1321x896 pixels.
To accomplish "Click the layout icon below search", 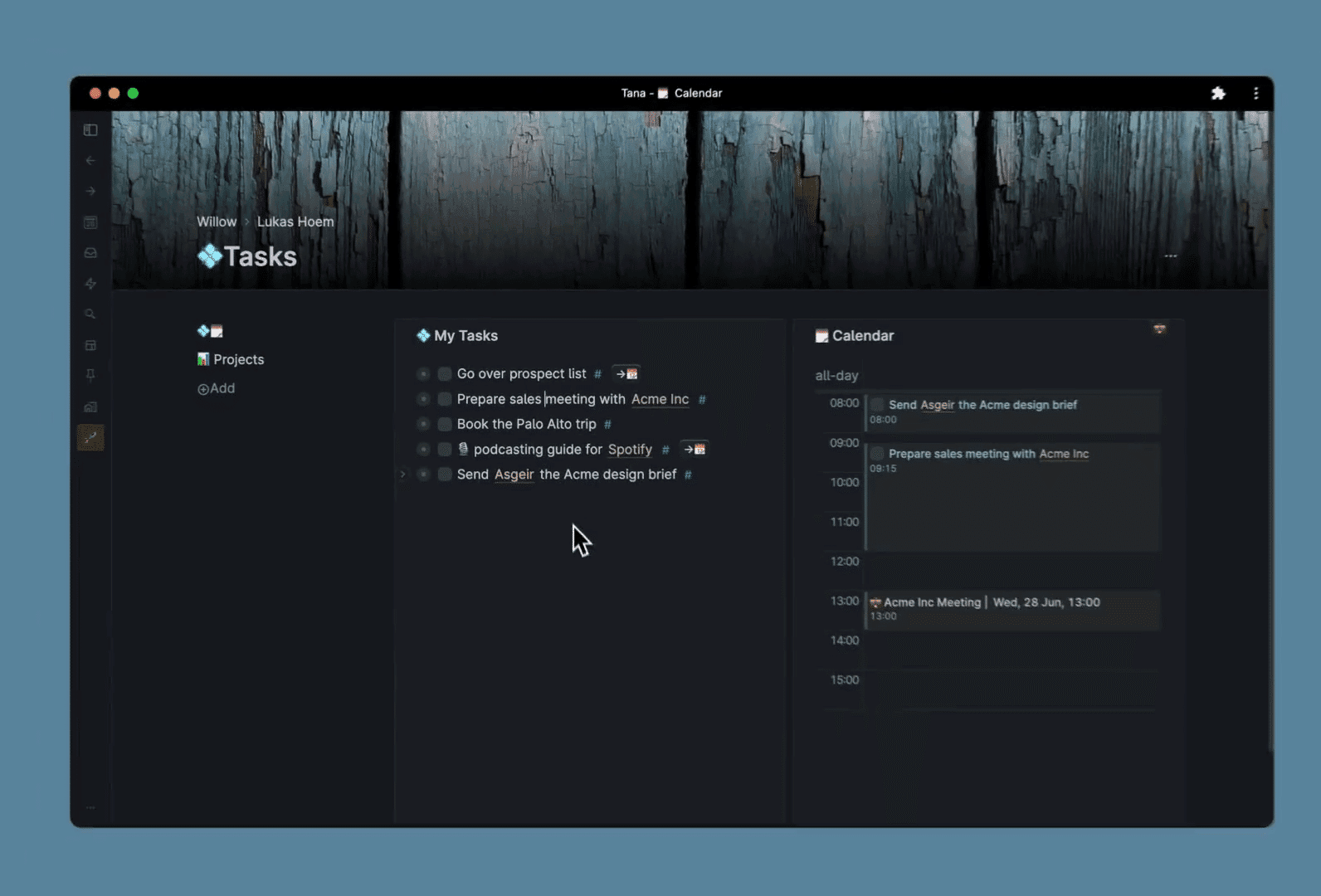I will (90, 345).
